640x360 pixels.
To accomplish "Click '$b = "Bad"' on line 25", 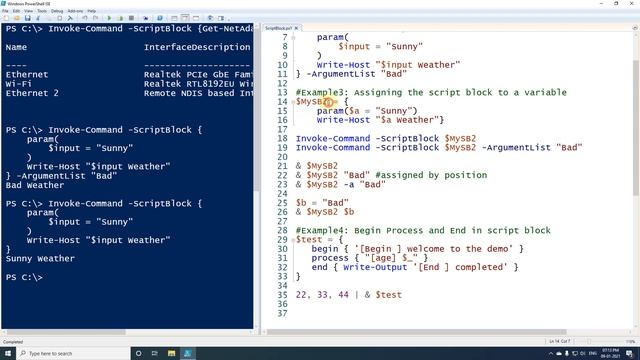I will click(x=322, y=203).
